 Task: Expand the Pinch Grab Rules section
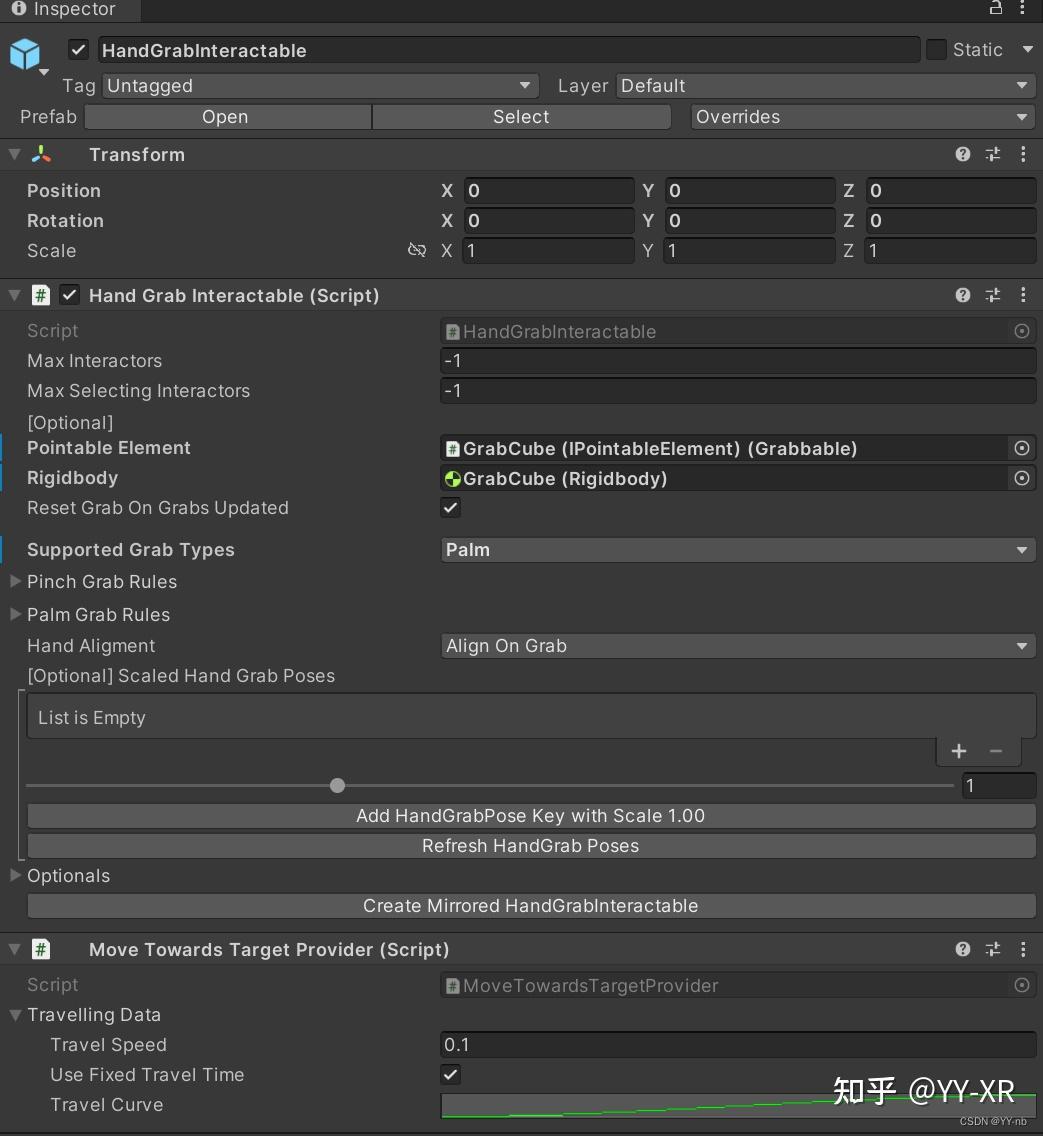[x=14, y=581]
